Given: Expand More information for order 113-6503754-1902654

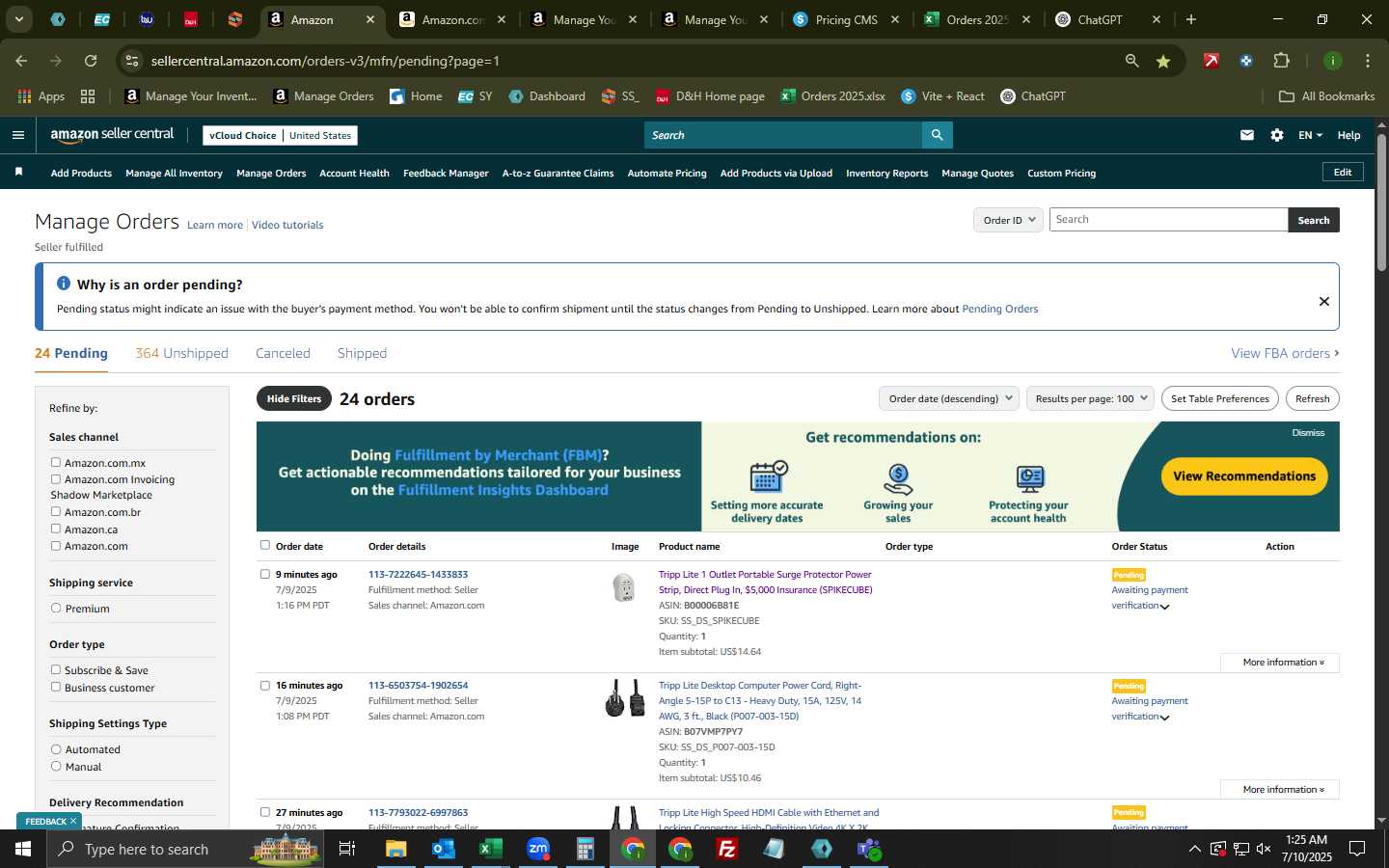Looking at the screenshot, I should click(x=1280, y=789).
